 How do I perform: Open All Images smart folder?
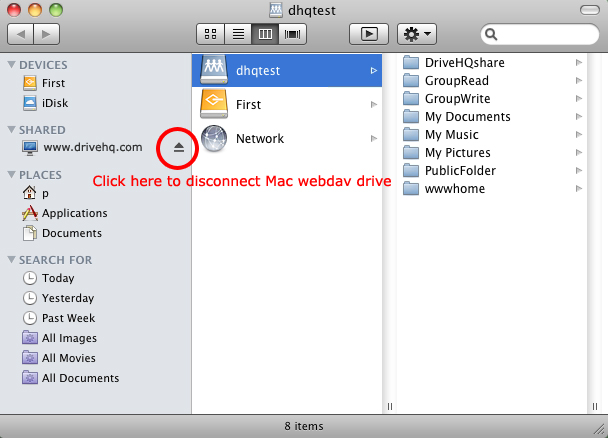(69, 338)
